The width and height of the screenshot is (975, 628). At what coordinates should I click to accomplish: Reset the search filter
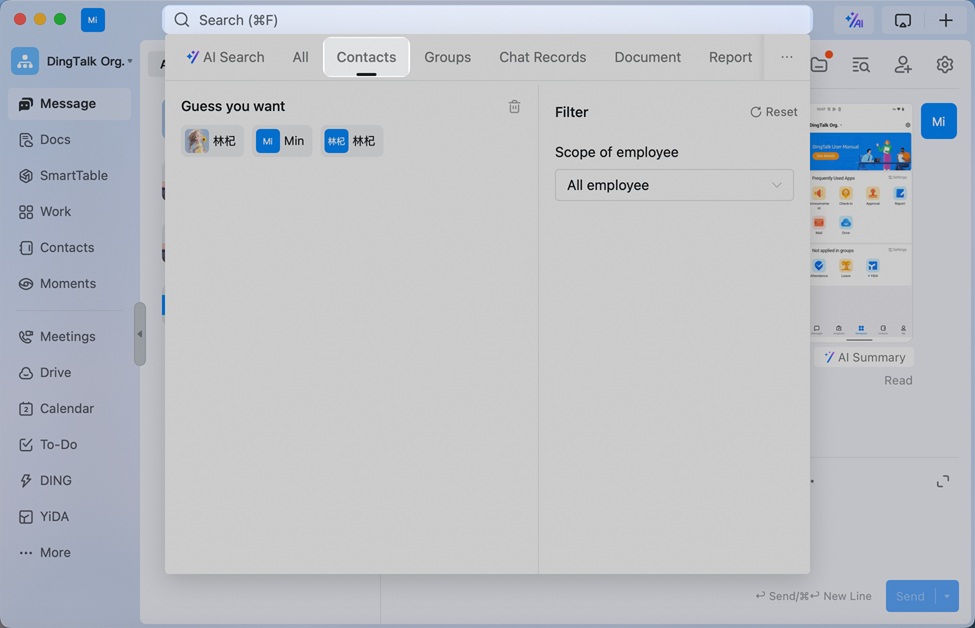click(x=774, y=112)
